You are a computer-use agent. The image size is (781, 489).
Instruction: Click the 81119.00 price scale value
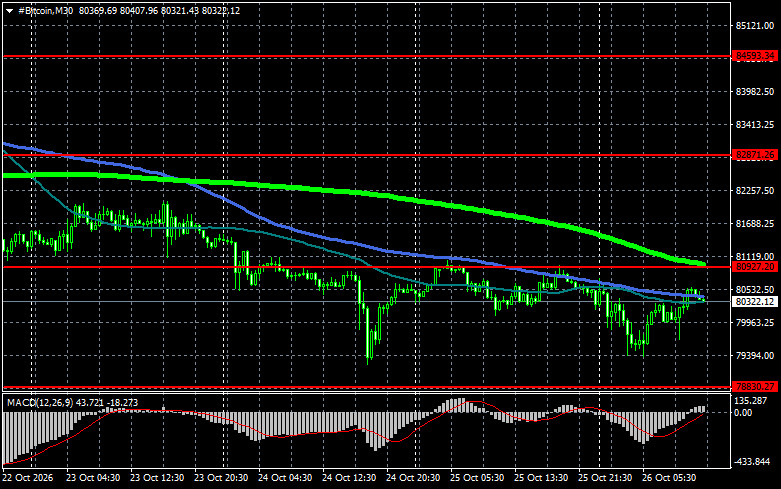[755, 257]
